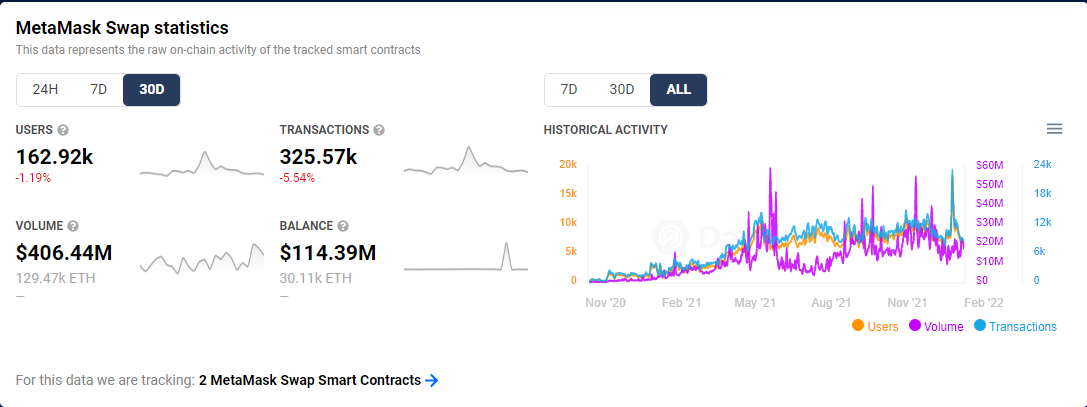Click the transactions sparkline chart

[x=466, y=163]
